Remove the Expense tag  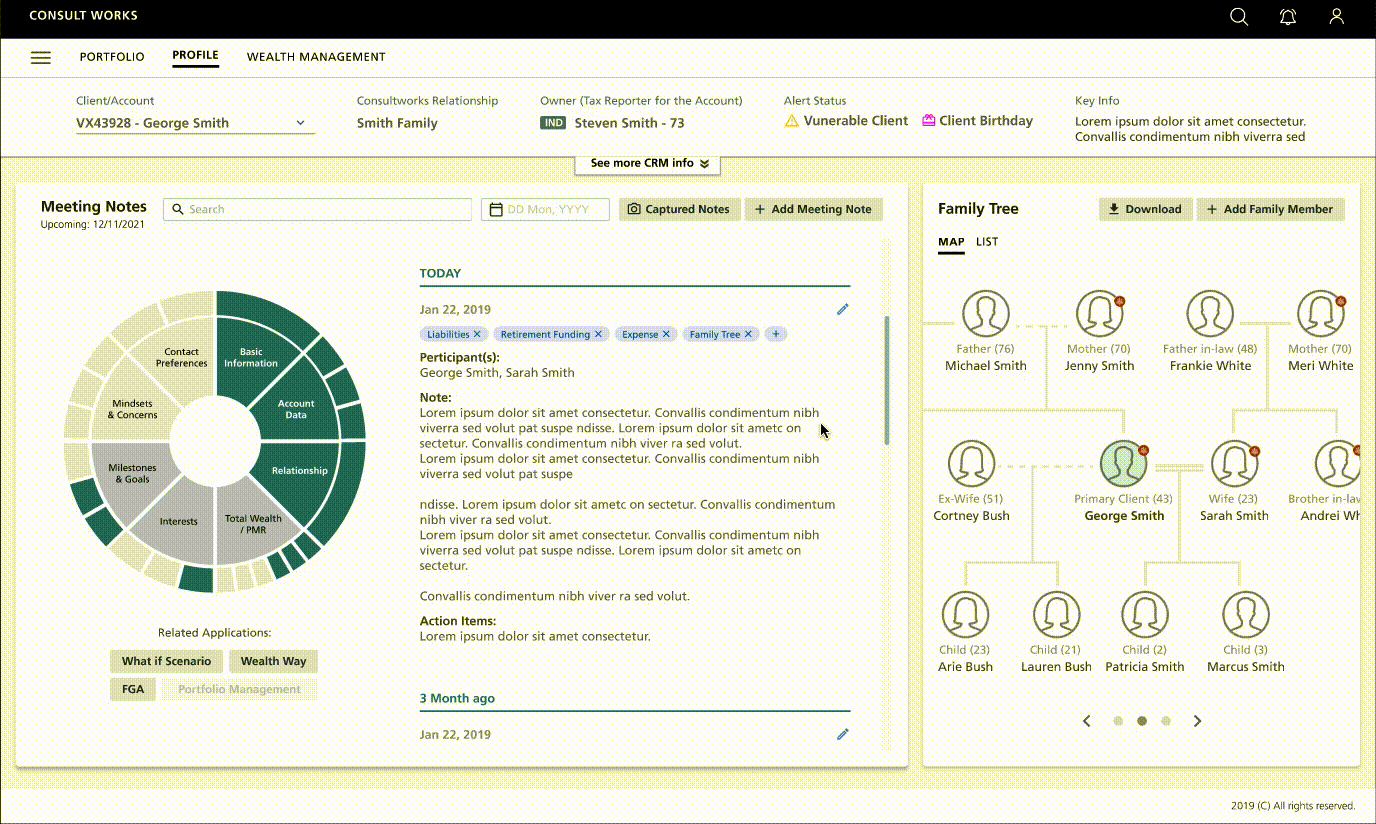point(666,334)
